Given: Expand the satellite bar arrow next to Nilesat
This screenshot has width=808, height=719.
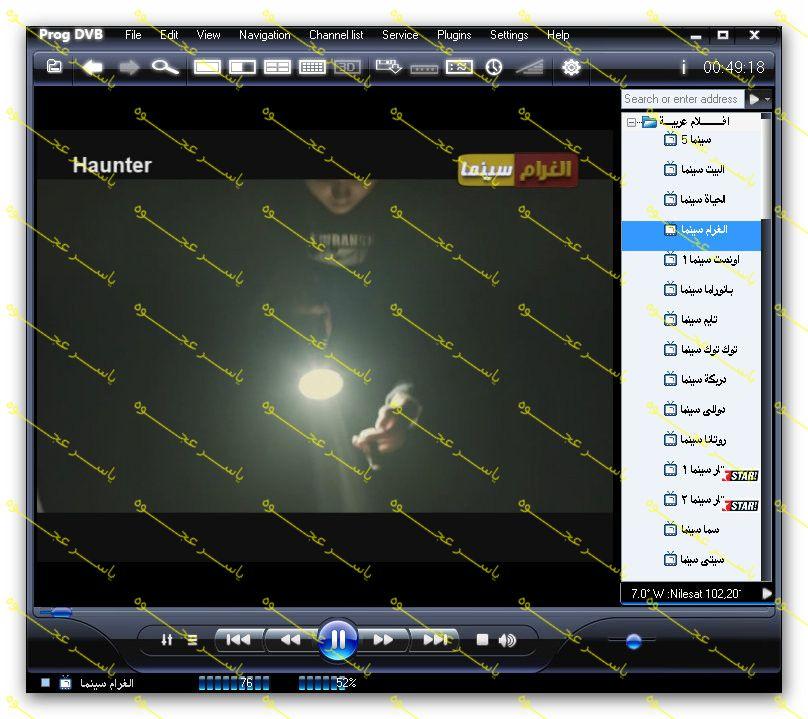Looking at the screenshot, I should point(767,594).
